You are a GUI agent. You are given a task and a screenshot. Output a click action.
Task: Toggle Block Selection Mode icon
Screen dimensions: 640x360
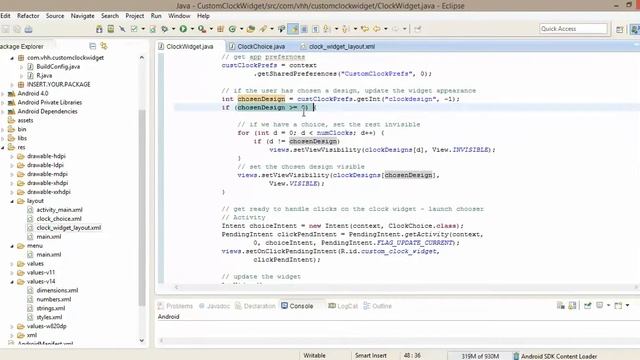(304, 29)
